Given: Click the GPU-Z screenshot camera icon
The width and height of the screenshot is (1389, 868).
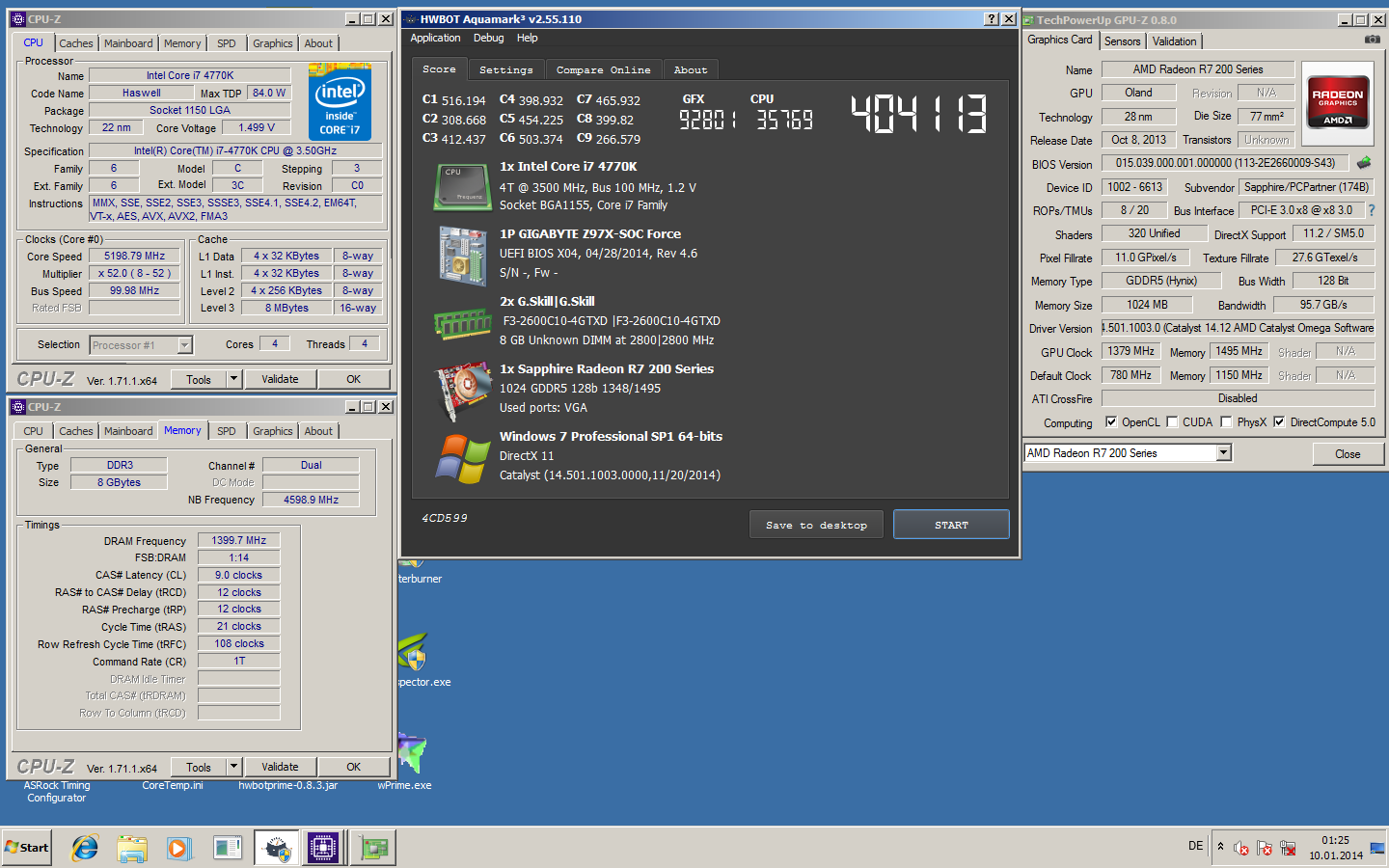Looking at the screenshot, I should (x=1372, y=40).
